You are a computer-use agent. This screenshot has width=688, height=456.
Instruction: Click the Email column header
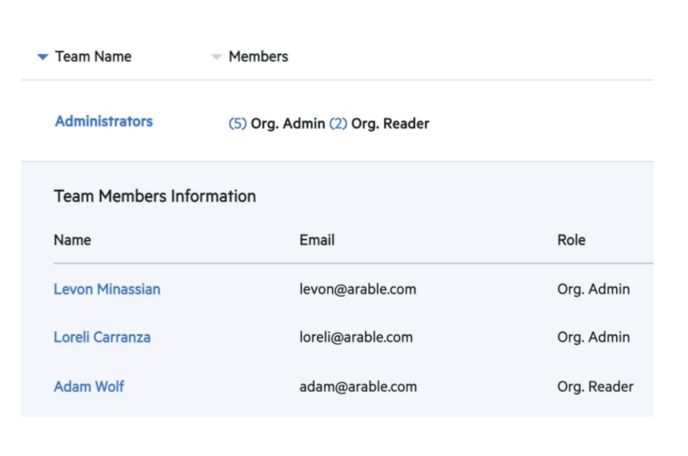tap(317, 240)
